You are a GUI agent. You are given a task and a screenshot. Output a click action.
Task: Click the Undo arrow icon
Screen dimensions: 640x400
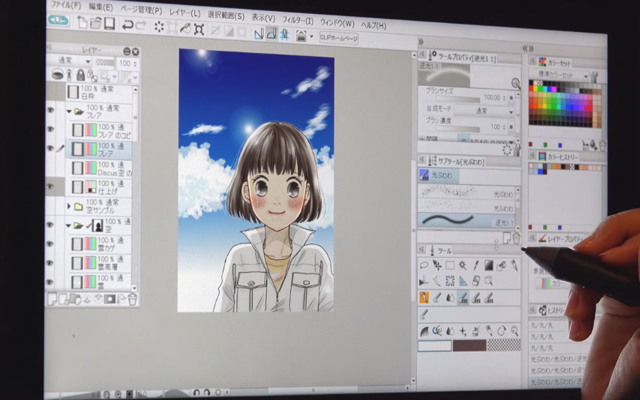[x=130, y=24]
